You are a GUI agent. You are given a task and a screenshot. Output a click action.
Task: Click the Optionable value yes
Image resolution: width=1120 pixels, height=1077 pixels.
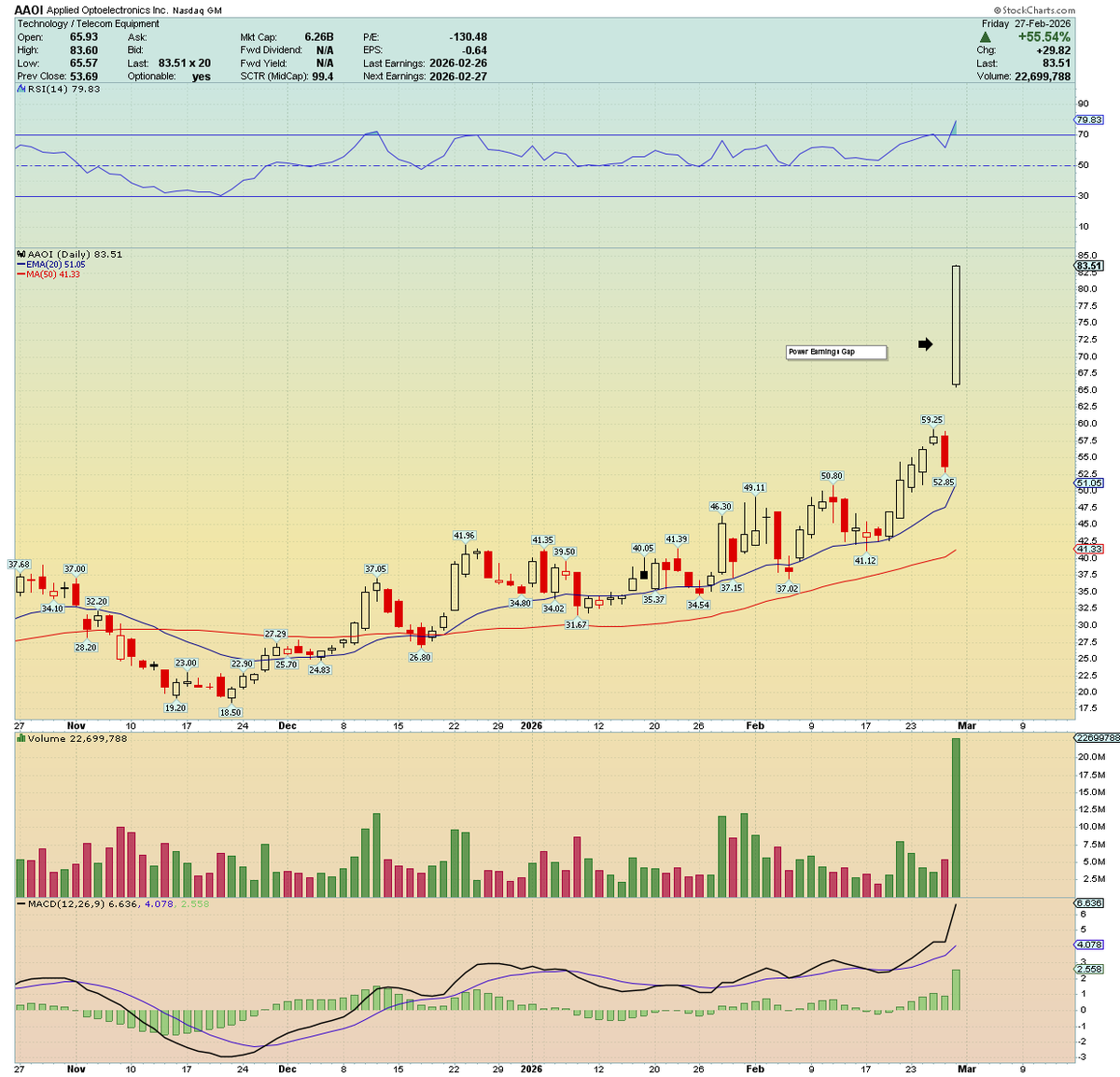[x=202, y=77]
